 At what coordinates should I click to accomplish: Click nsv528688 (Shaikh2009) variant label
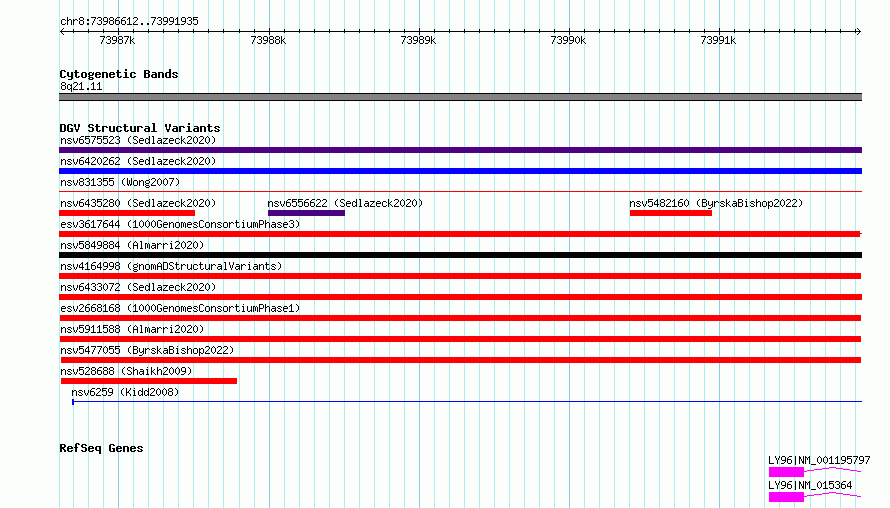pos(126,371)
